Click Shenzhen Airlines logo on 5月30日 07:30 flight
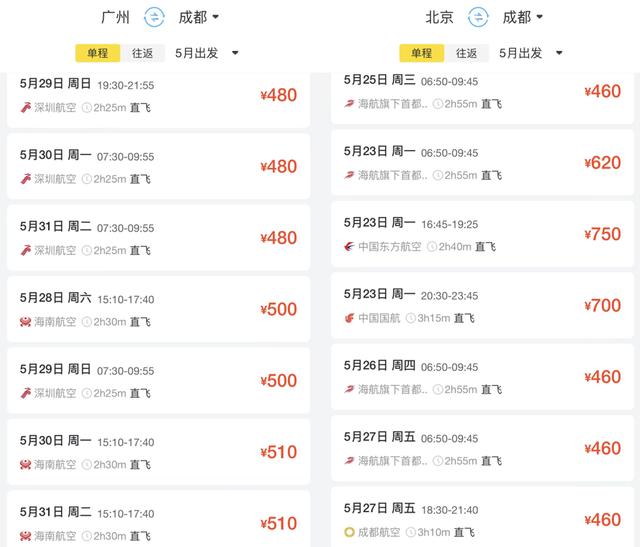The image size is (640, 547). point(26,179)
